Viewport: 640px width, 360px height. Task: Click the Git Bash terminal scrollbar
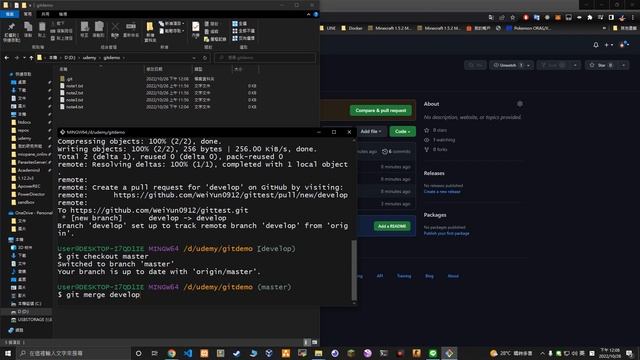click(x=354, y=269)
